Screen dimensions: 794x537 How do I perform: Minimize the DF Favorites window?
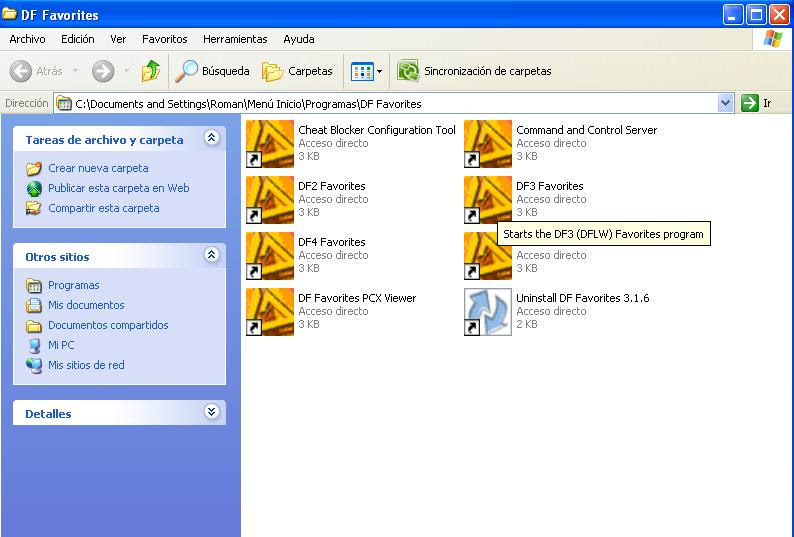(732, 15)
